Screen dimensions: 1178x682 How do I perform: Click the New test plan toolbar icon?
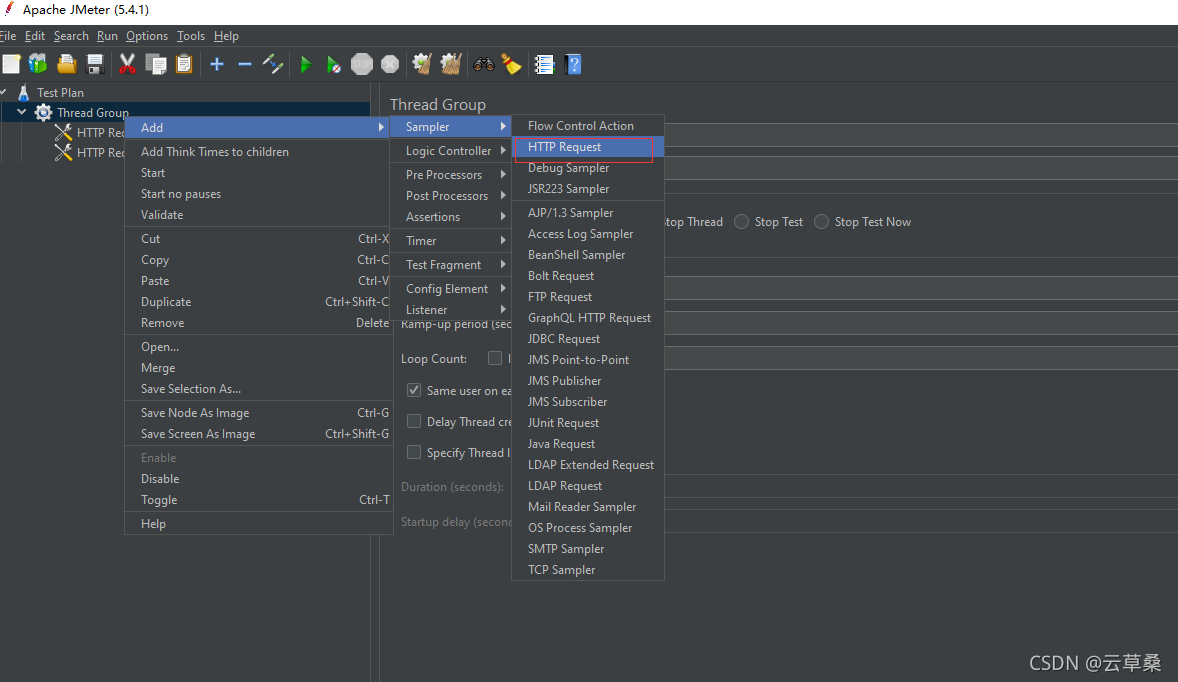pyautogui.click(x=11, y=65)
